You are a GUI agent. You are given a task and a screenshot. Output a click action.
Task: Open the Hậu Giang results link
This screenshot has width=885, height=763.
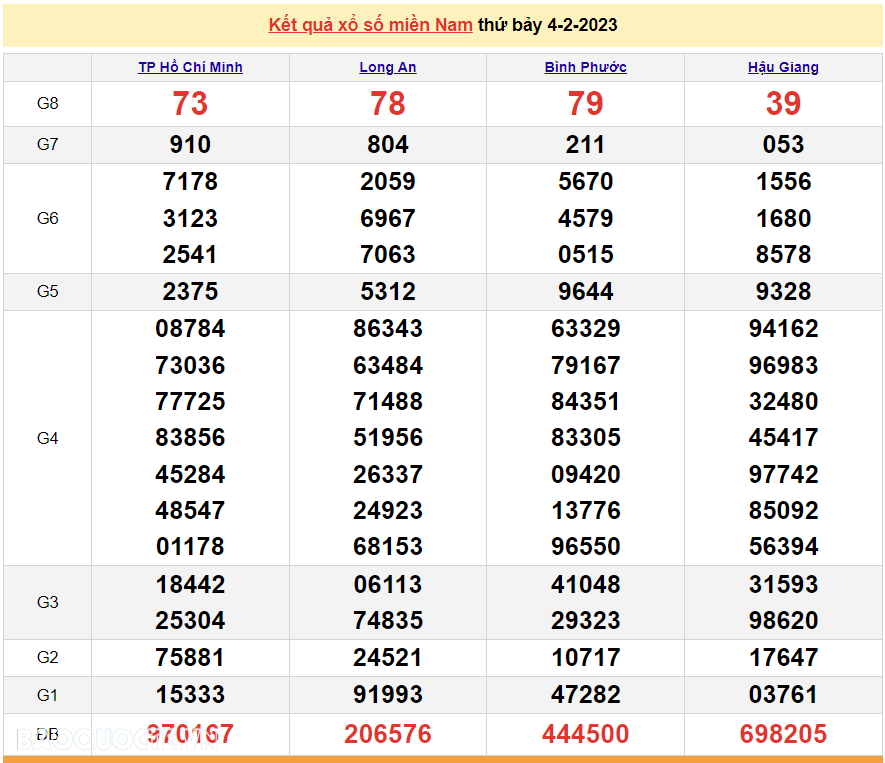[x=783, y=67]
